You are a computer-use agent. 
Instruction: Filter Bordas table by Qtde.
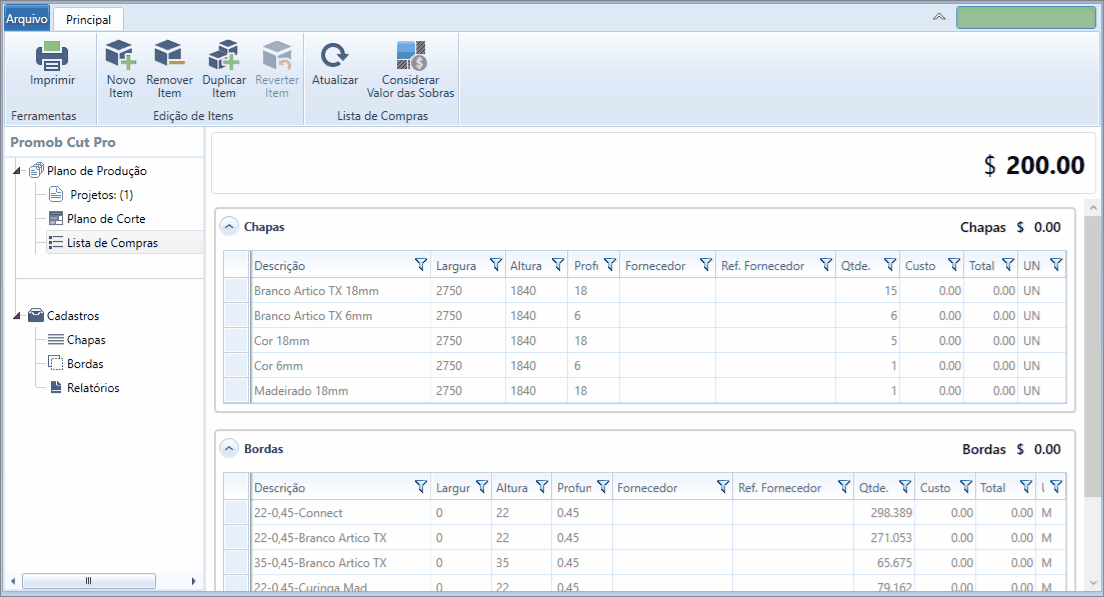pyautogui.click(x=905, y=486)
